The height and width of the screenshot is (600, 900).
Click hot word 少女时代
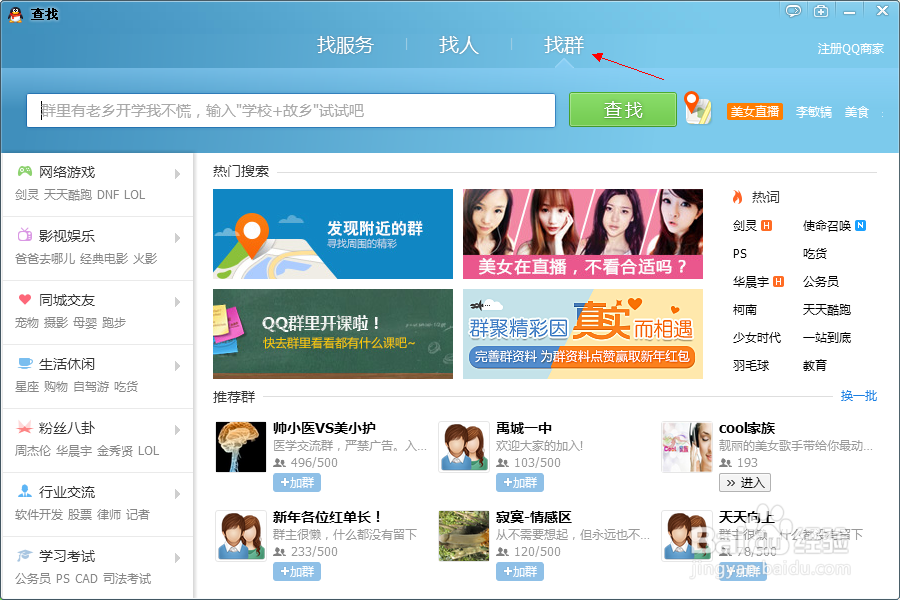[x=757, y=337]
